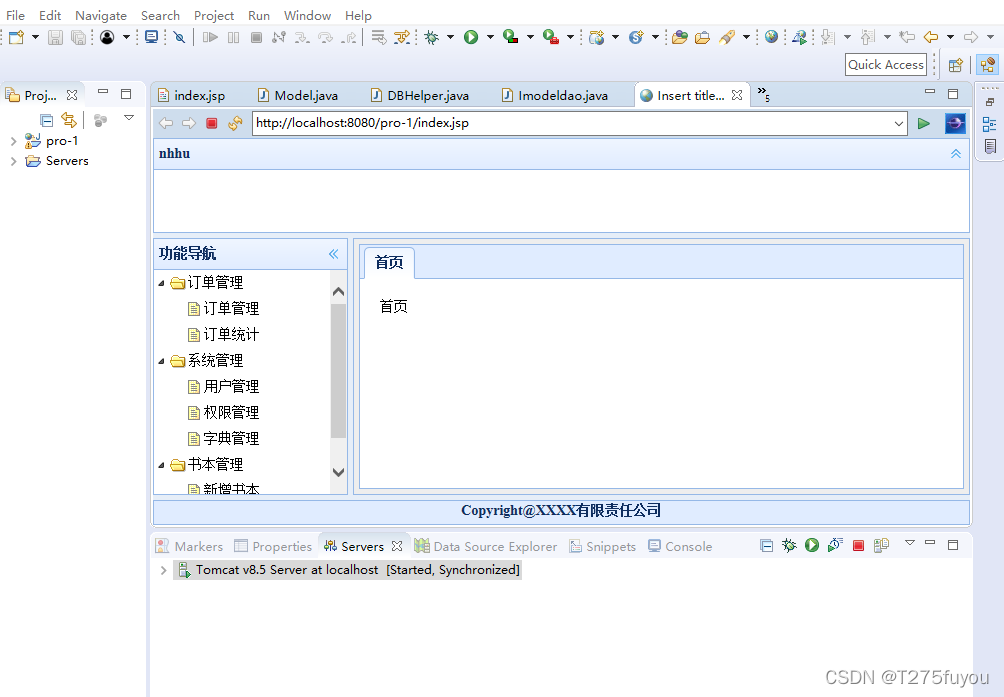Collapse the 系统管理 folder node
Viewport: 1004px width, 697px height.
pos(161,361)
